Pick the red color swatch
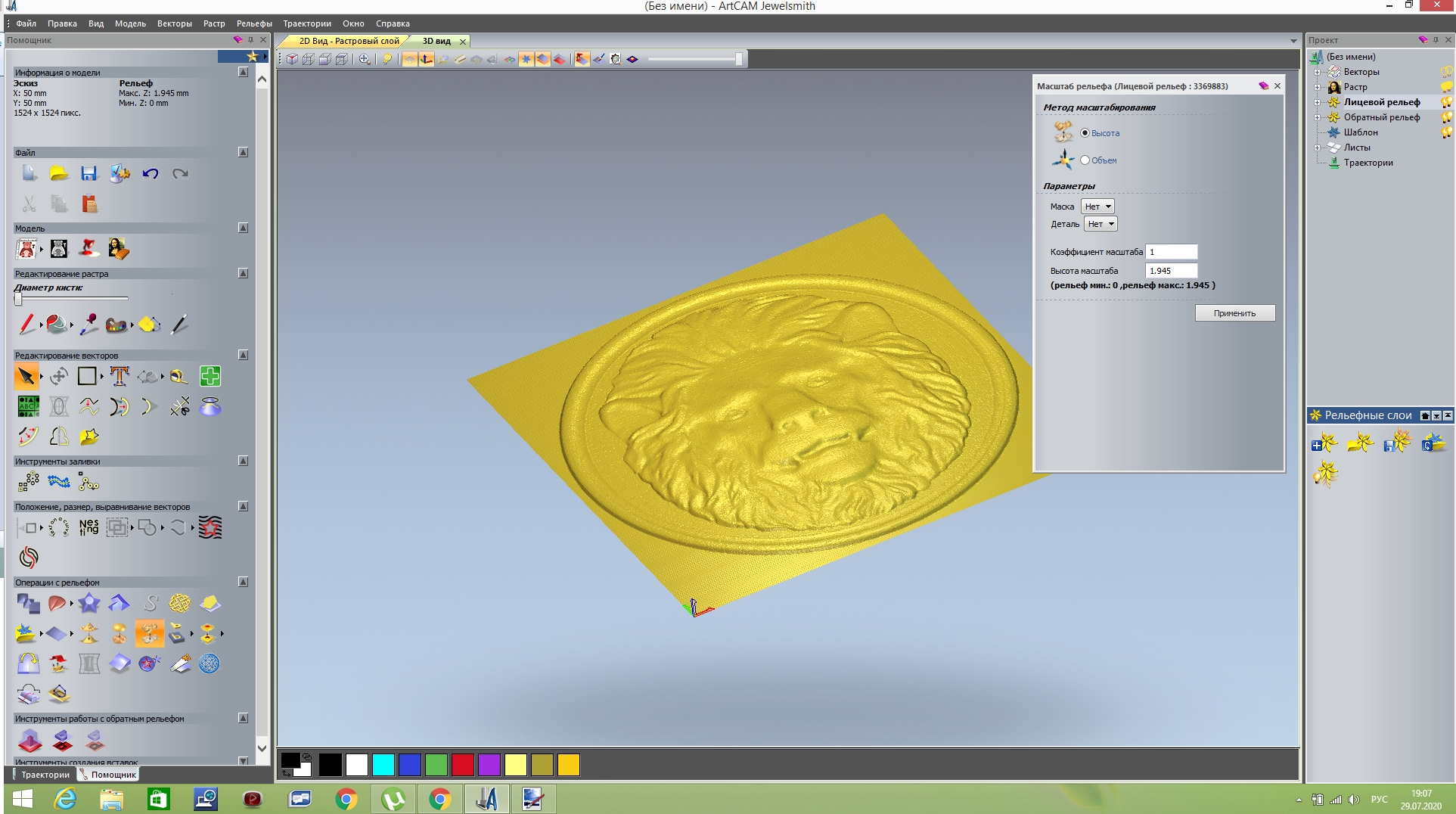The image size is (1456, 814). click(x=463, y=765)
